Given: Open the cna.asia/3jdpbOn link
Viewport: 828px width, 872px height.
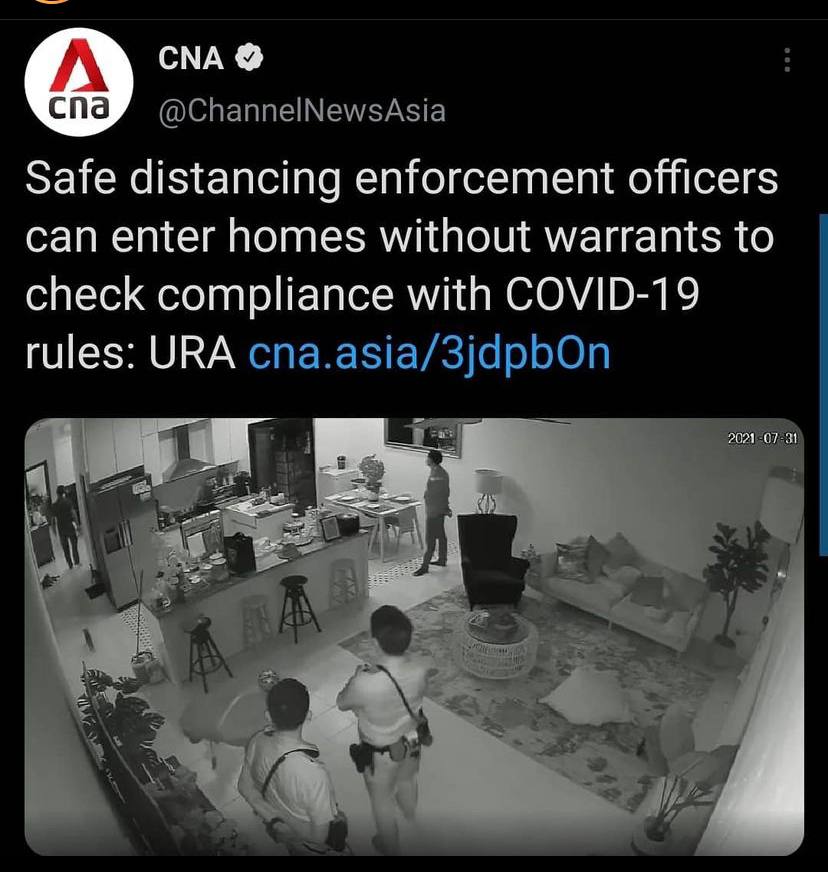Looking at the screenshot, I should tap(429, 353).
